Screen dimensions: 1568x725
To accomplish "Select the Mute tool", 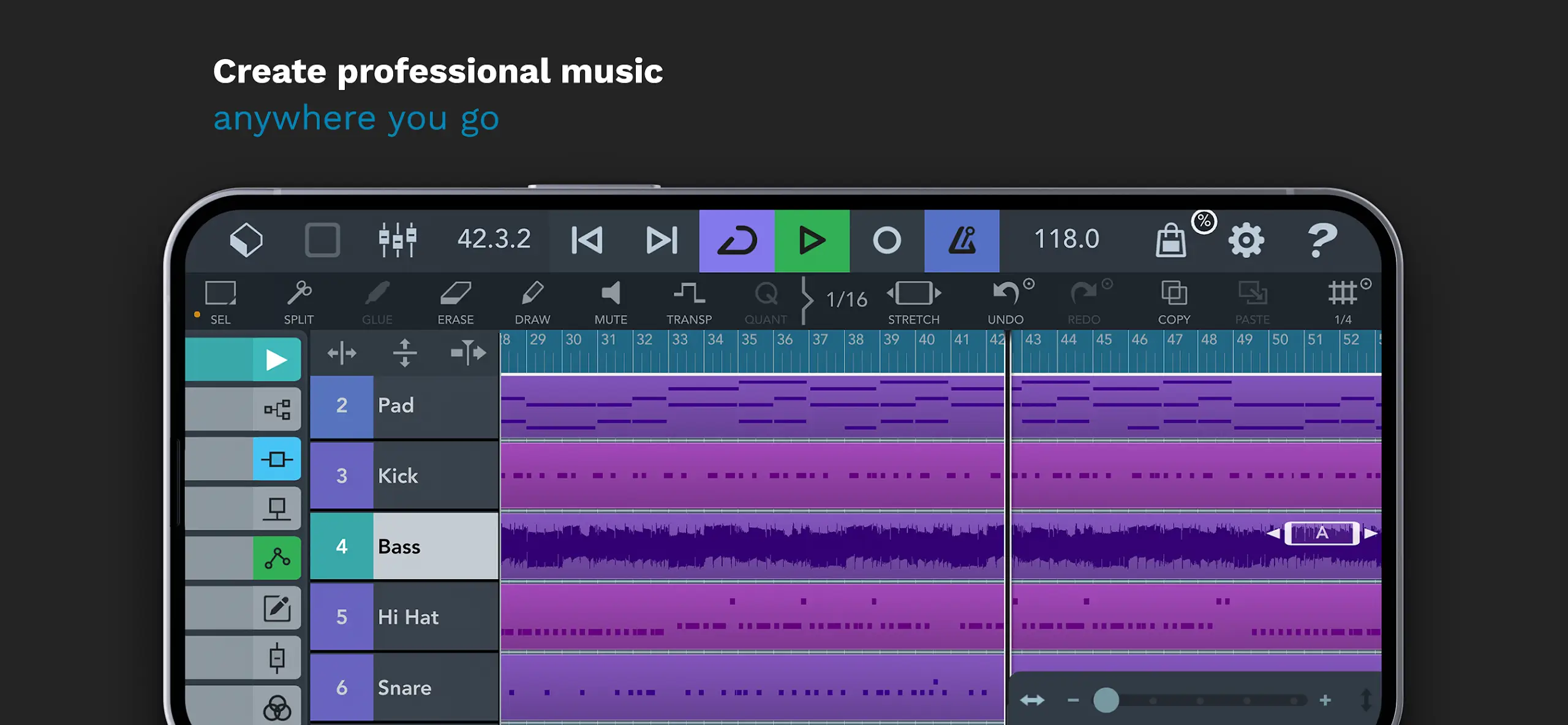I will [611, 300].
